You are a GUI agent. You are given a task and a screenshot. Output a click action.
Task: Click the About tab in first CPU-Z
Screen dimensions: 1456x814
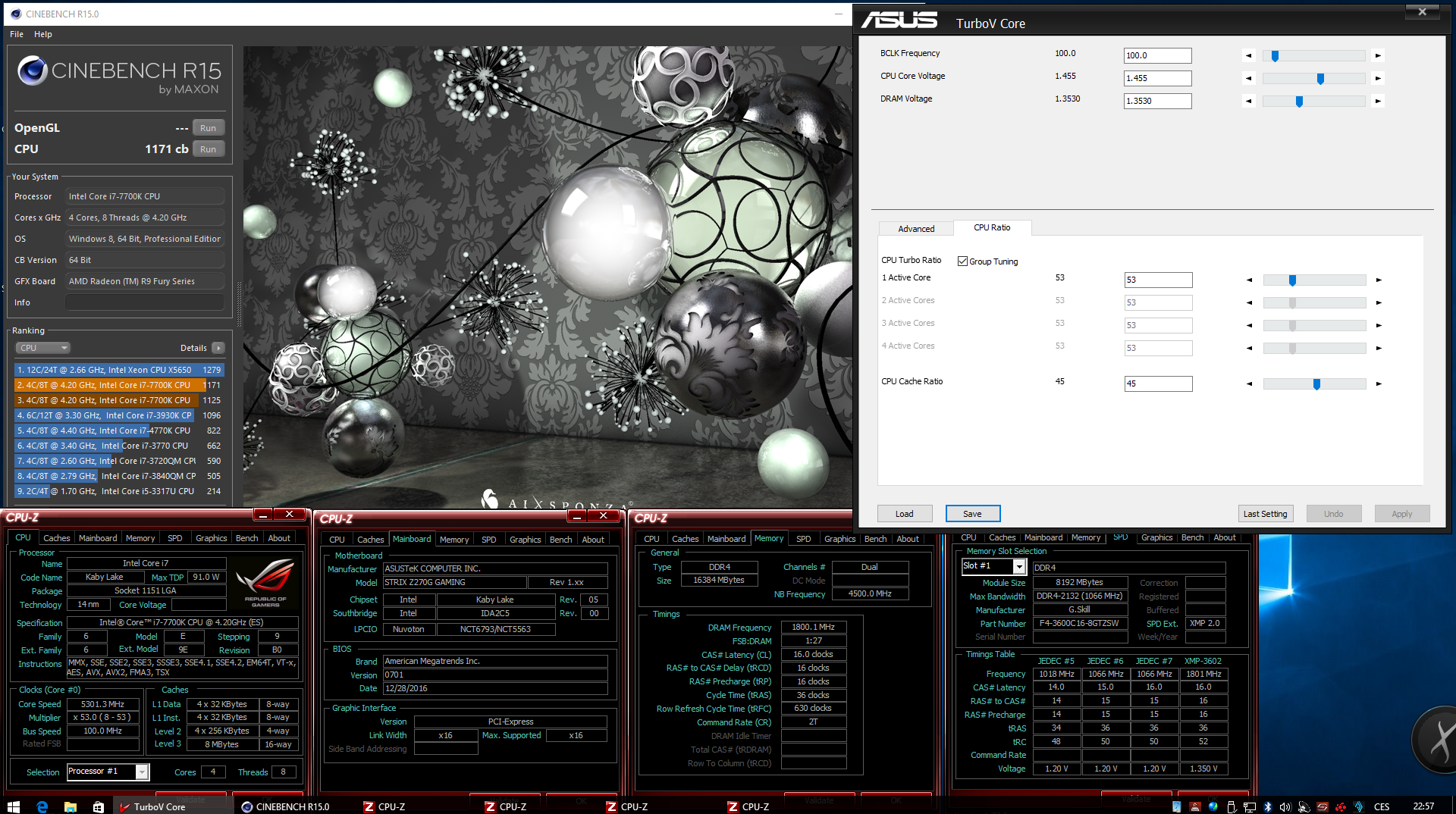coord(279,538)
